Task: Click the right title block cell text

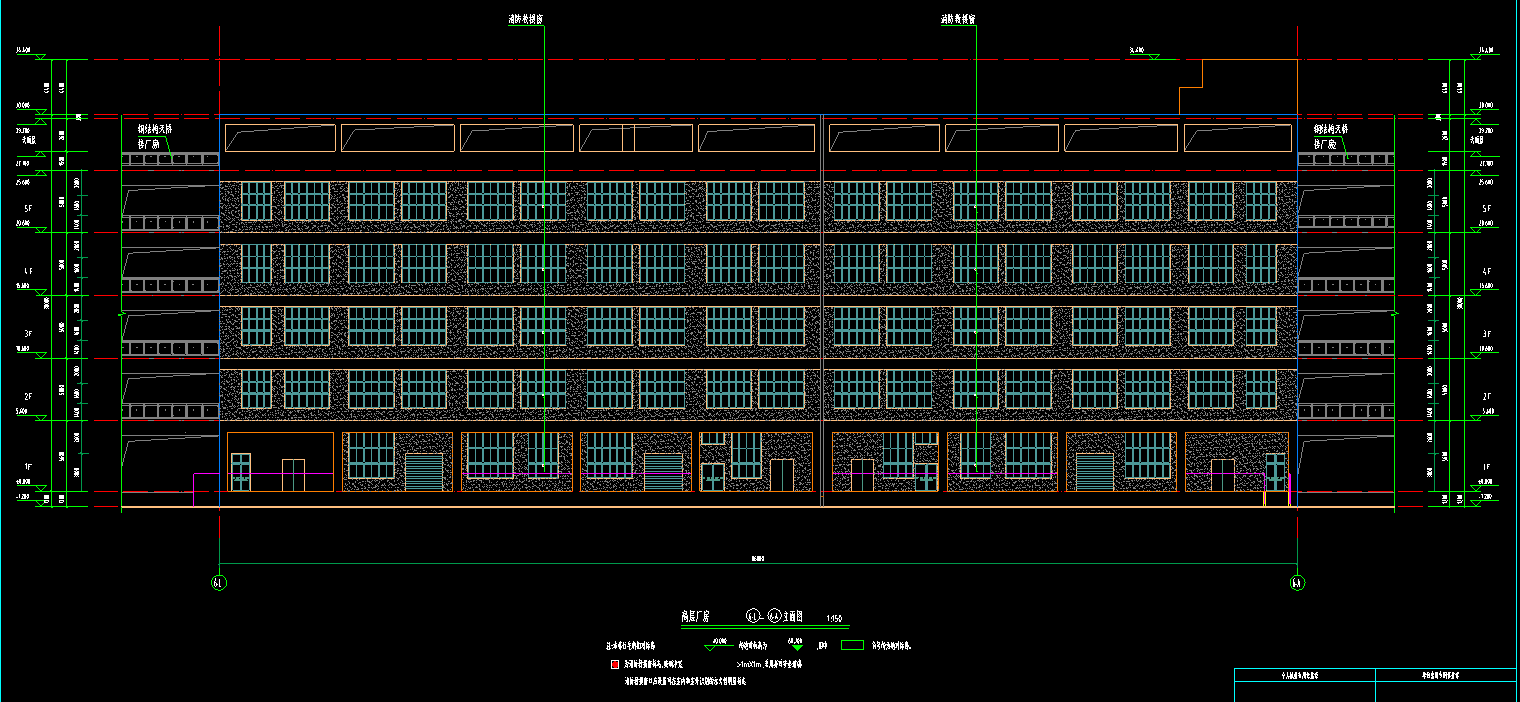Action: pos(1444,677)
